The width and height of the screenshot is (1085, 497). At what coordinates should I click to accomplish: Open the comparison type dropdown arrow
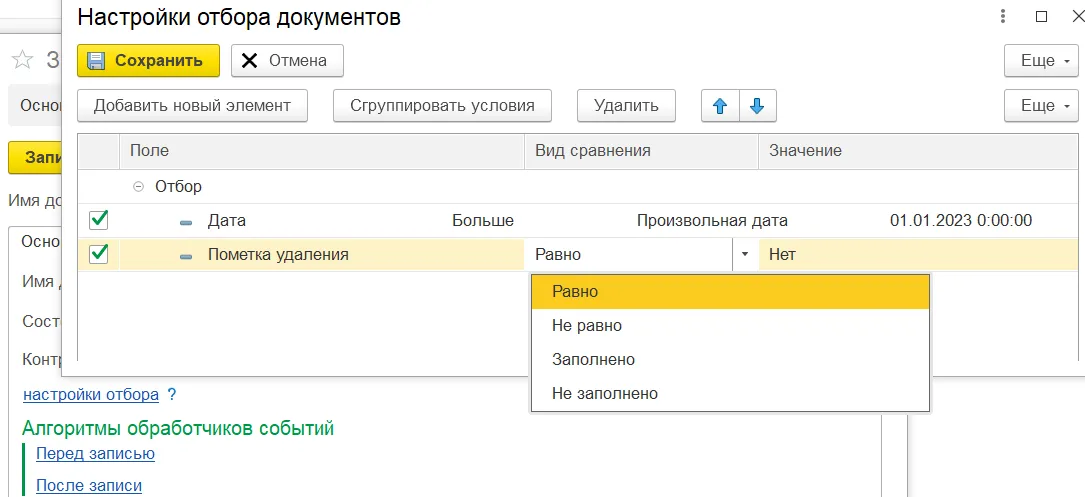point(744,255)
